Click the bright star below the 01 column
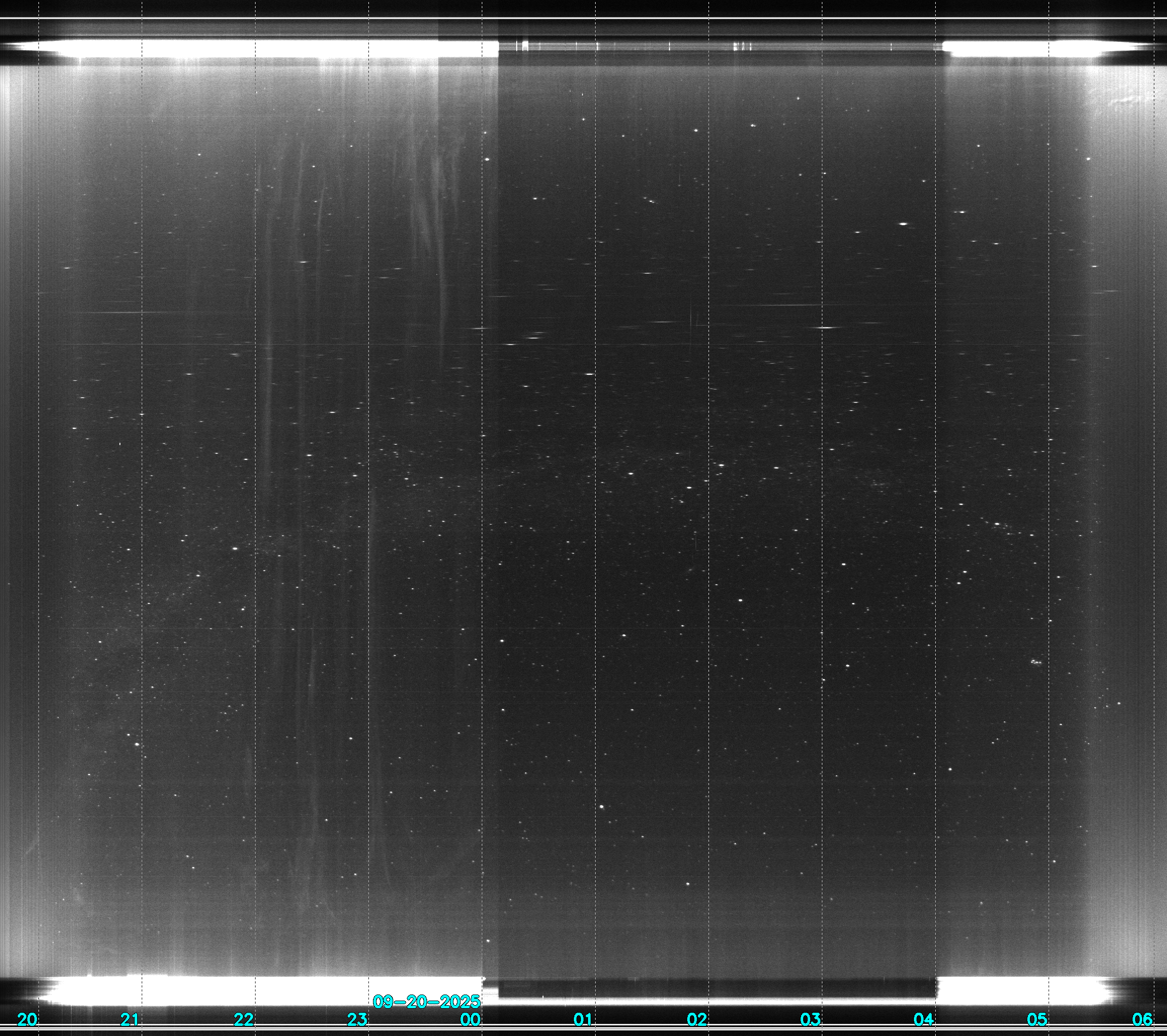Screen dimensions: 1167x1036 pos(602,806)
